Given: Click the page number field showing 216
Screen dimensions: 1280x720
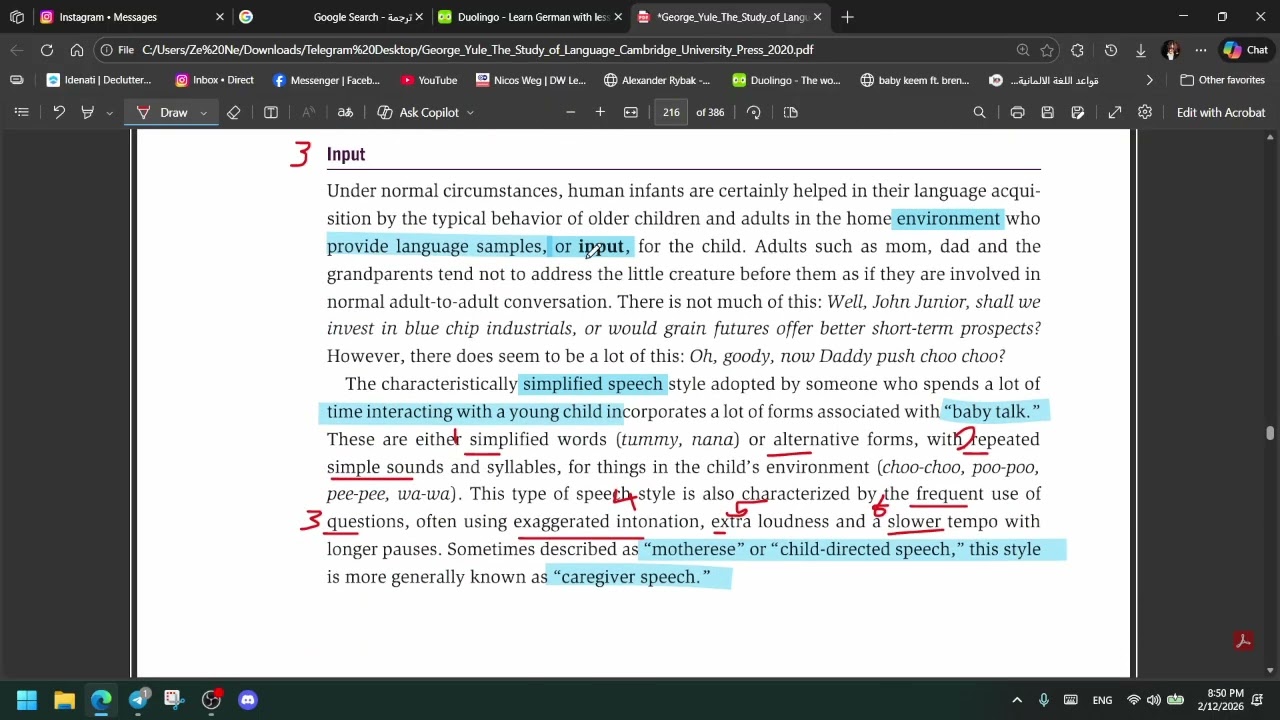Looking at the screenshot, I should coord(671,112).
